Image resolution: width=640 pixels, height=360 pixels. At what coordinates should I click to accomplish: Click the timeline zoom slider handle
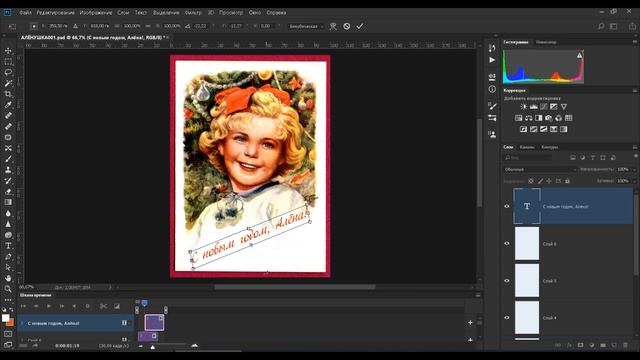click(153, 347)
